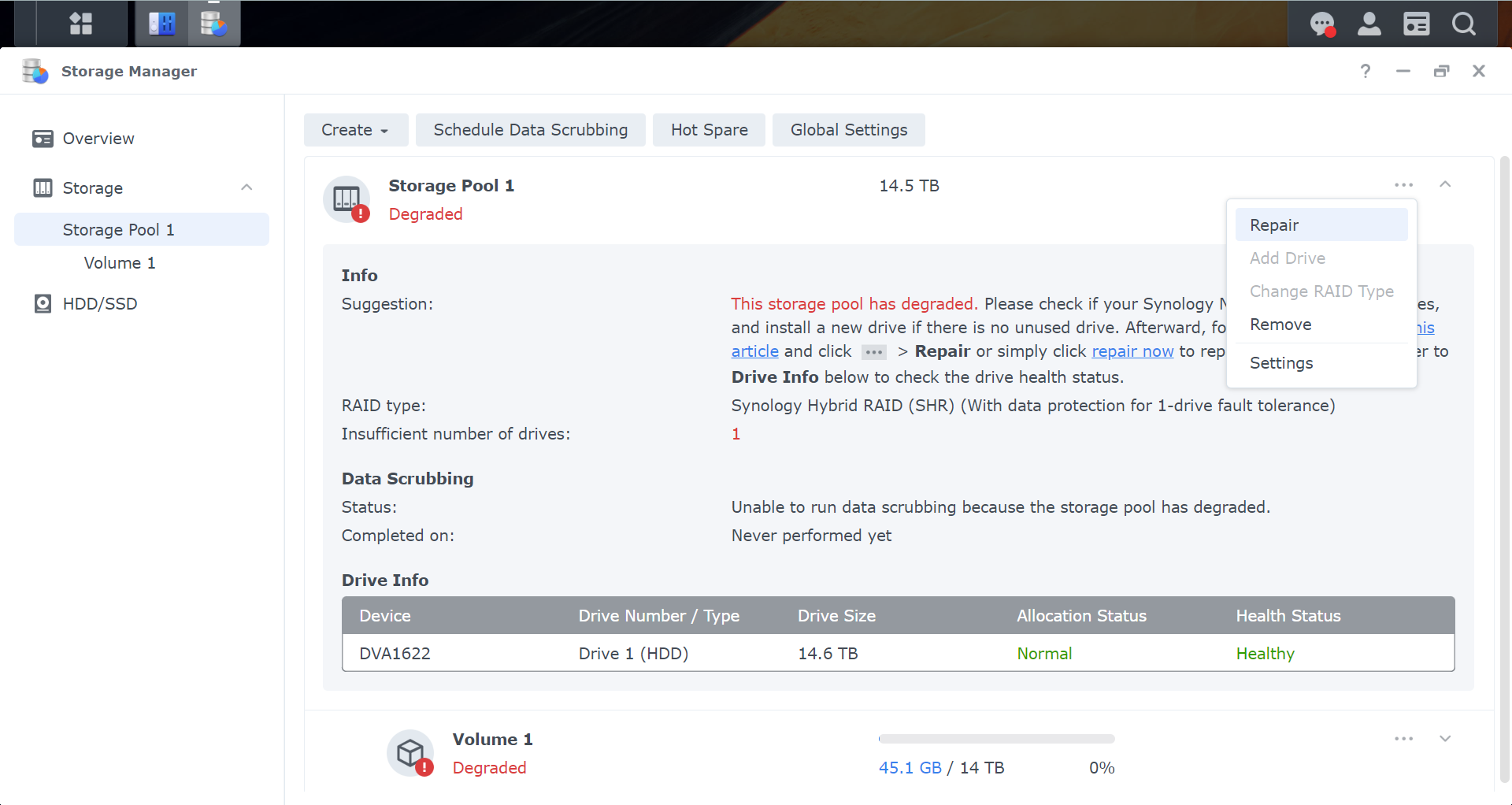Viewport: 1512px width, 805px height.
Task: Open the Create dropdown
Action: (355, 129)
